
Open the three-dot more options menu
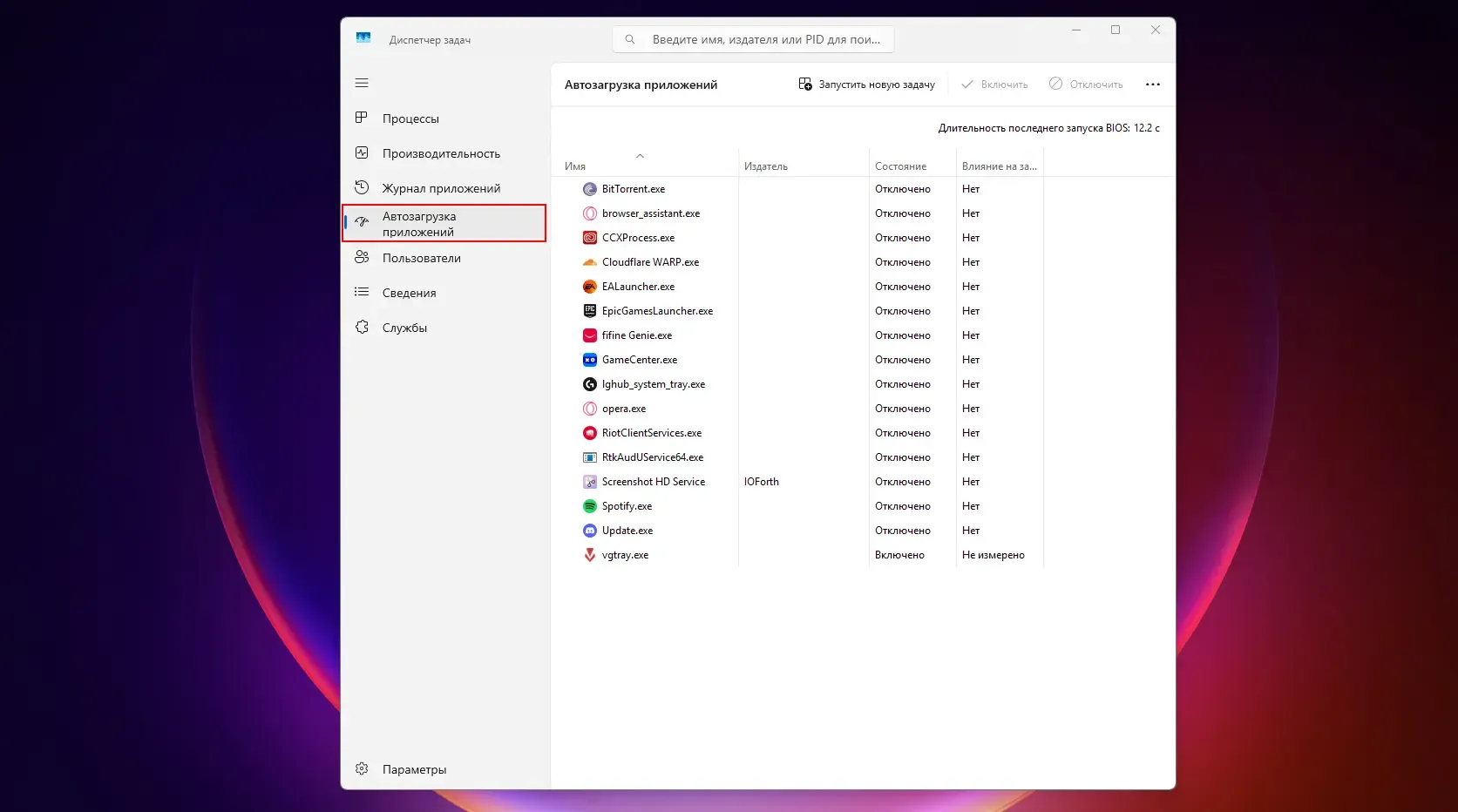pos(1152,85)
